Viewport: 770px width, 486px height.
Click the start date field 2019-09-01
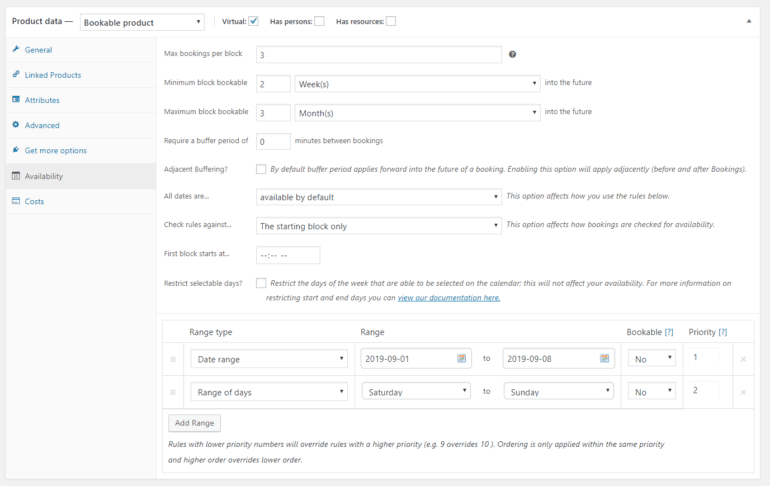(416, 358)
